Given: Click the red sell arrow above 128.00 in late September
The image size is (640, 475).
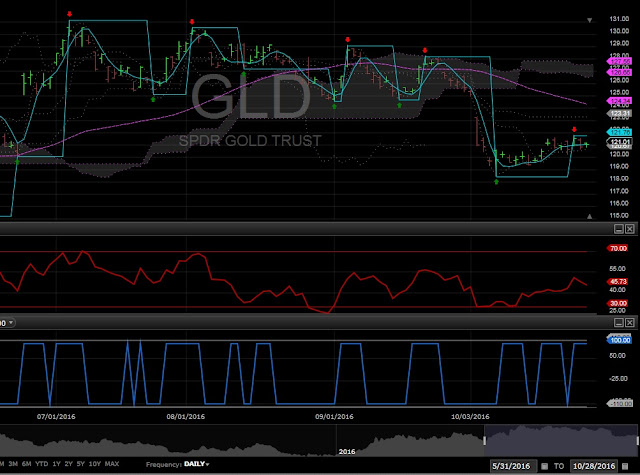Looking at the screenshot, I should (425, 50).
